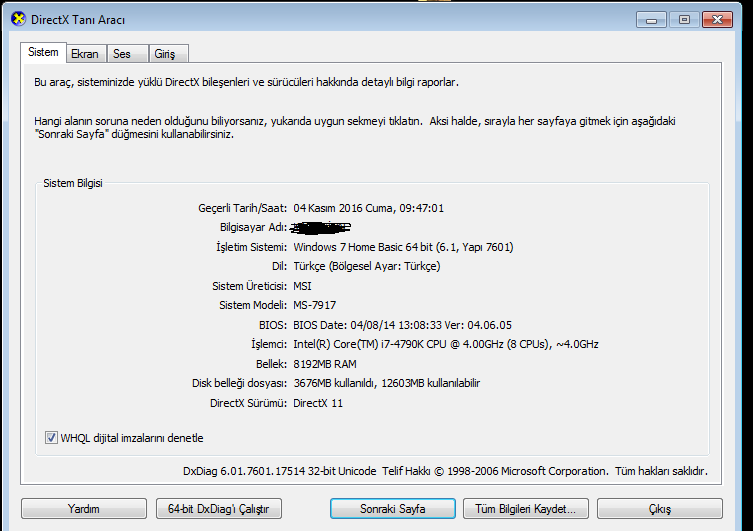Switch to the Sistem tab

coord(43,52)
